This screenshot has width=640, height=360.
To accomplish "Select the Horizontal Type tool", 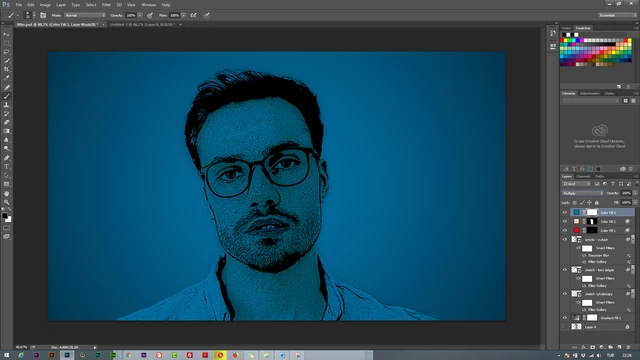I will [x=6, y=167].
